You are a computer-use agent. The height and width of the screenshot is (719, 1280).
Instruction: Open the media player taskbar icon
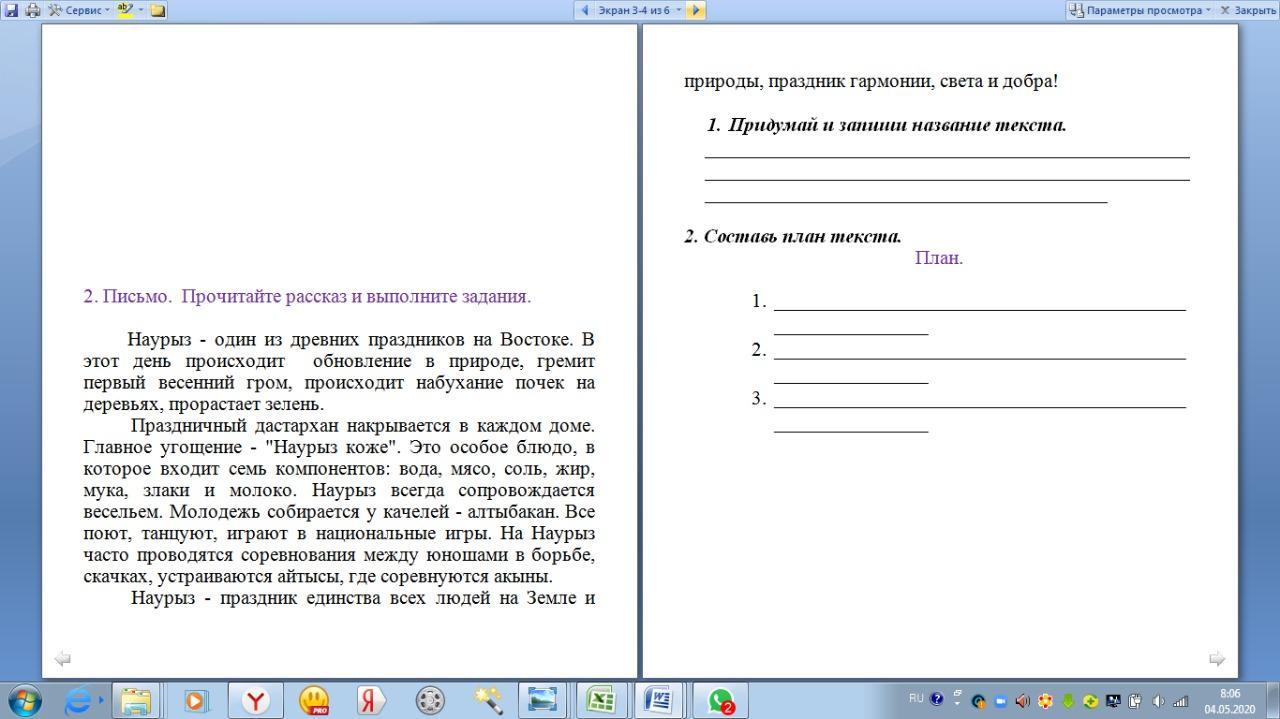(195, 701)
